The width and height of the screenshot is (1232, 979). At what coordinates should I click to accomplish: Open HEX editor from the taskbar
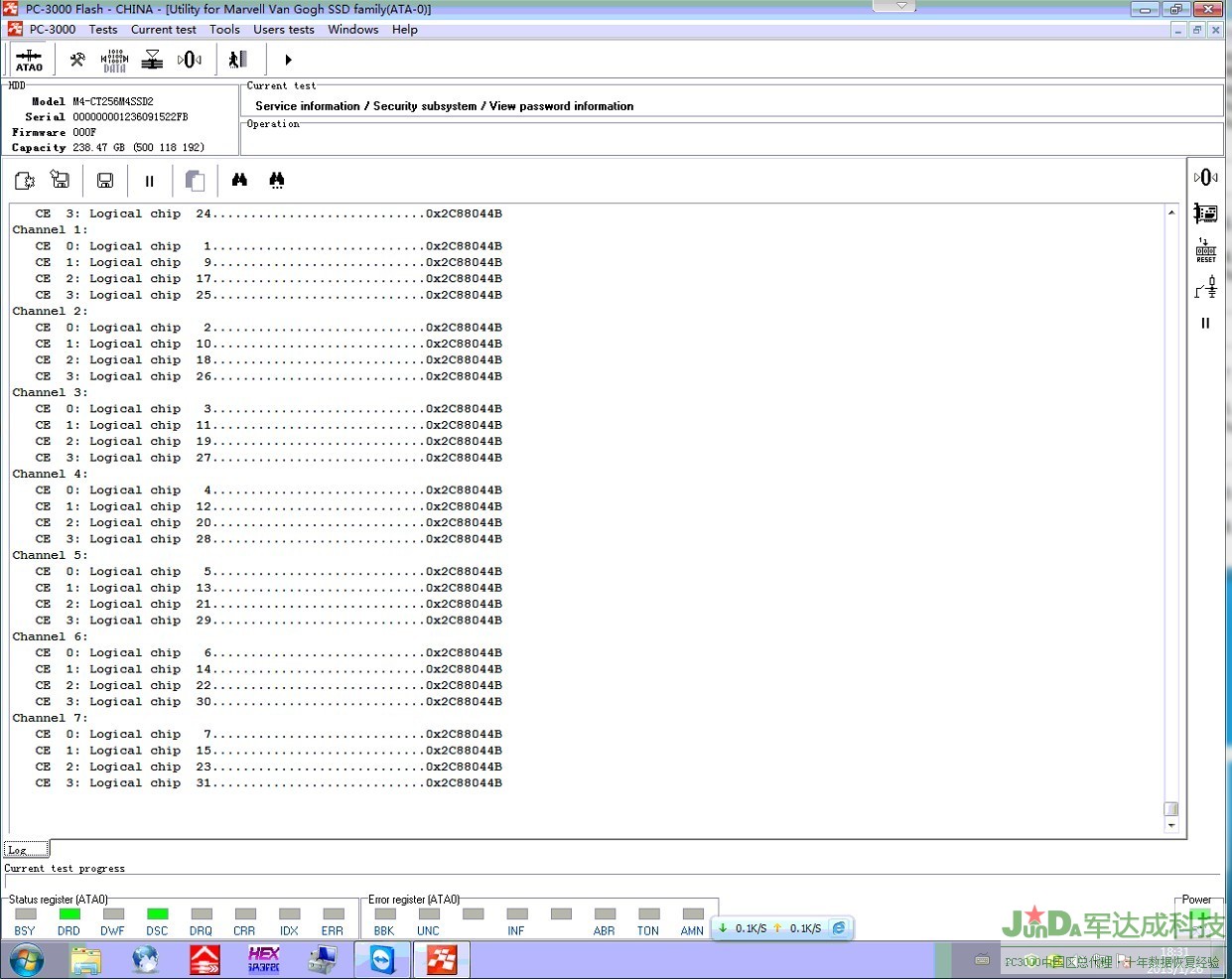coord(263,959)
